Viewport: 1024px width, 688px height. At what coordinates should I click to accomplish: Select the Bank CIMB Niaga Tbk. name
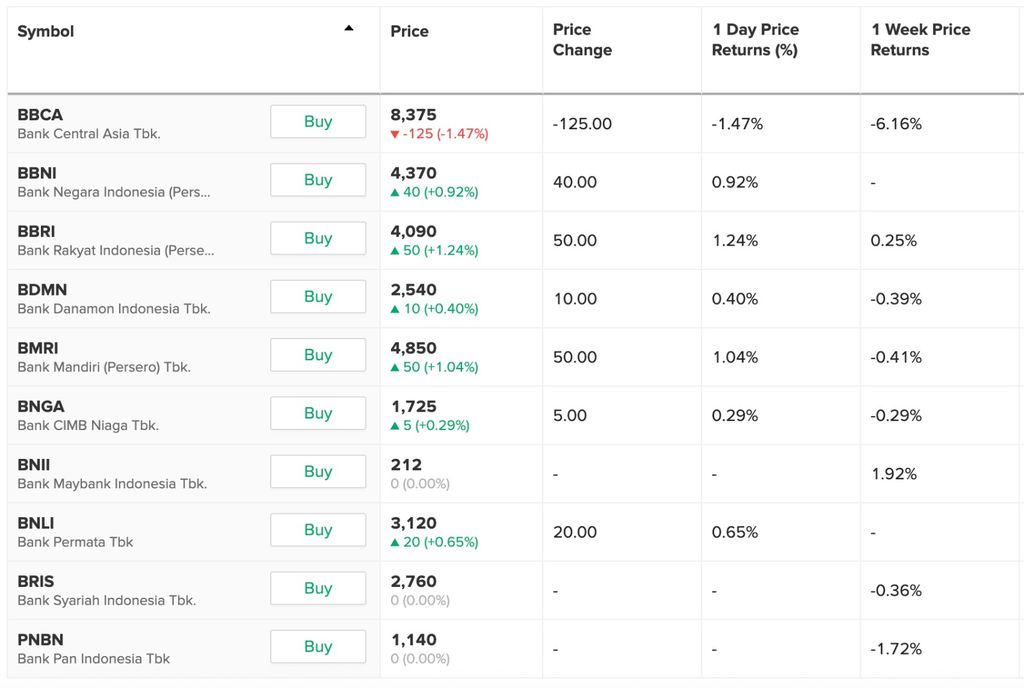pyautogui.click(x=88, y=426)
